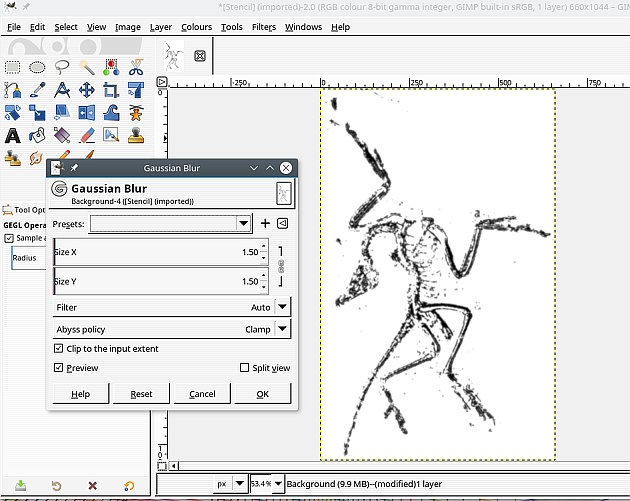Save current settings as preset (plus icon)
630x501 pixels.
point(265,223)
